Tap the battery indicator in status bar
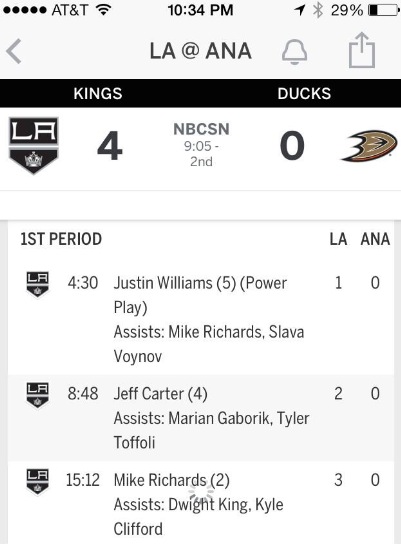 [383, 10]
